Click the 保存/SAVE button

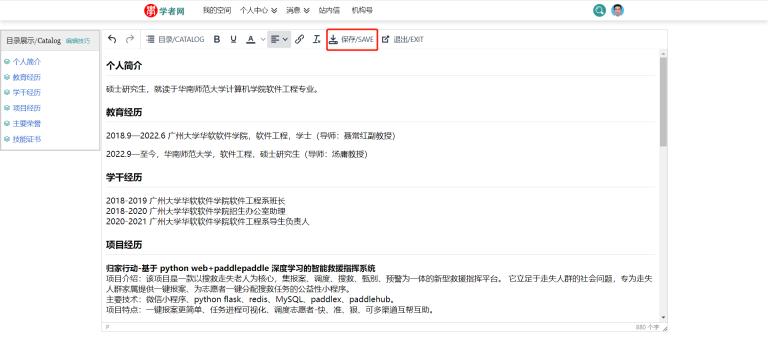[352, 39]
